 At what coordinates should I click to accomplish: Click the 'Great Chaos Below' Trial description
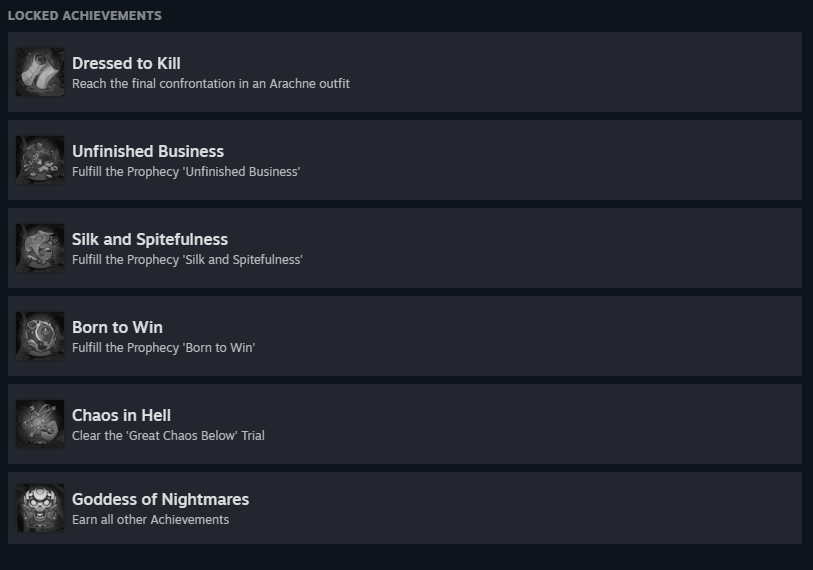click(168, 436)
